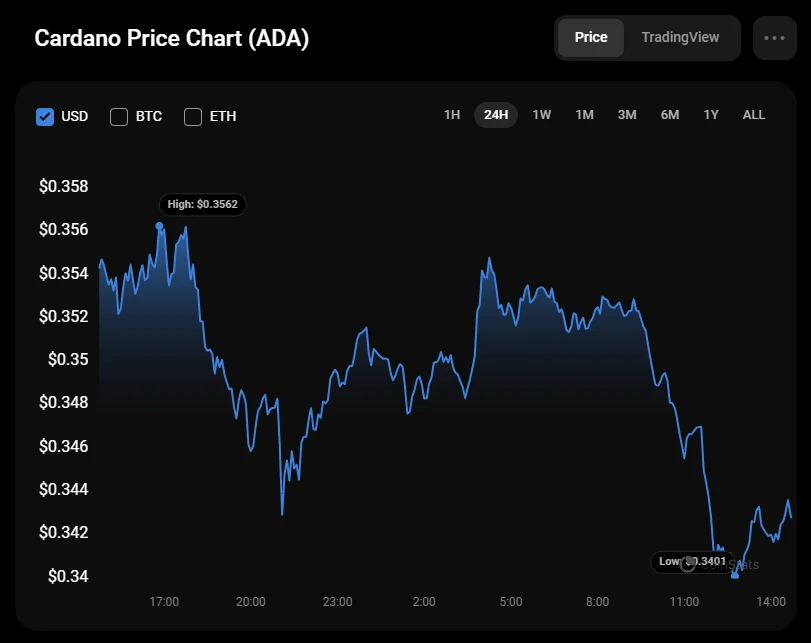Click the 17:00 time axis label

164,602
